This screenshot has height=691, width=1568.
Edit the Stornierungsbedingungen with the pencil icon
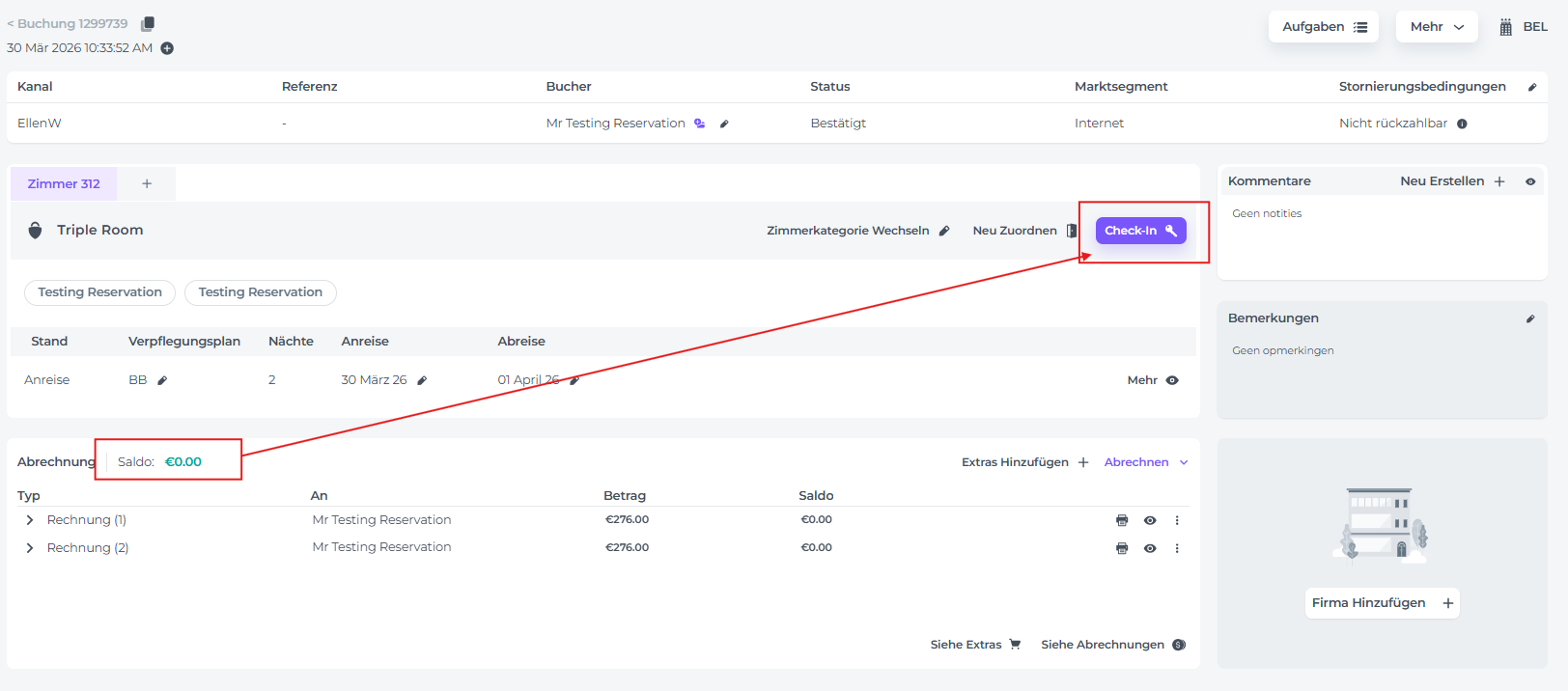click(x=1531, y=87)
